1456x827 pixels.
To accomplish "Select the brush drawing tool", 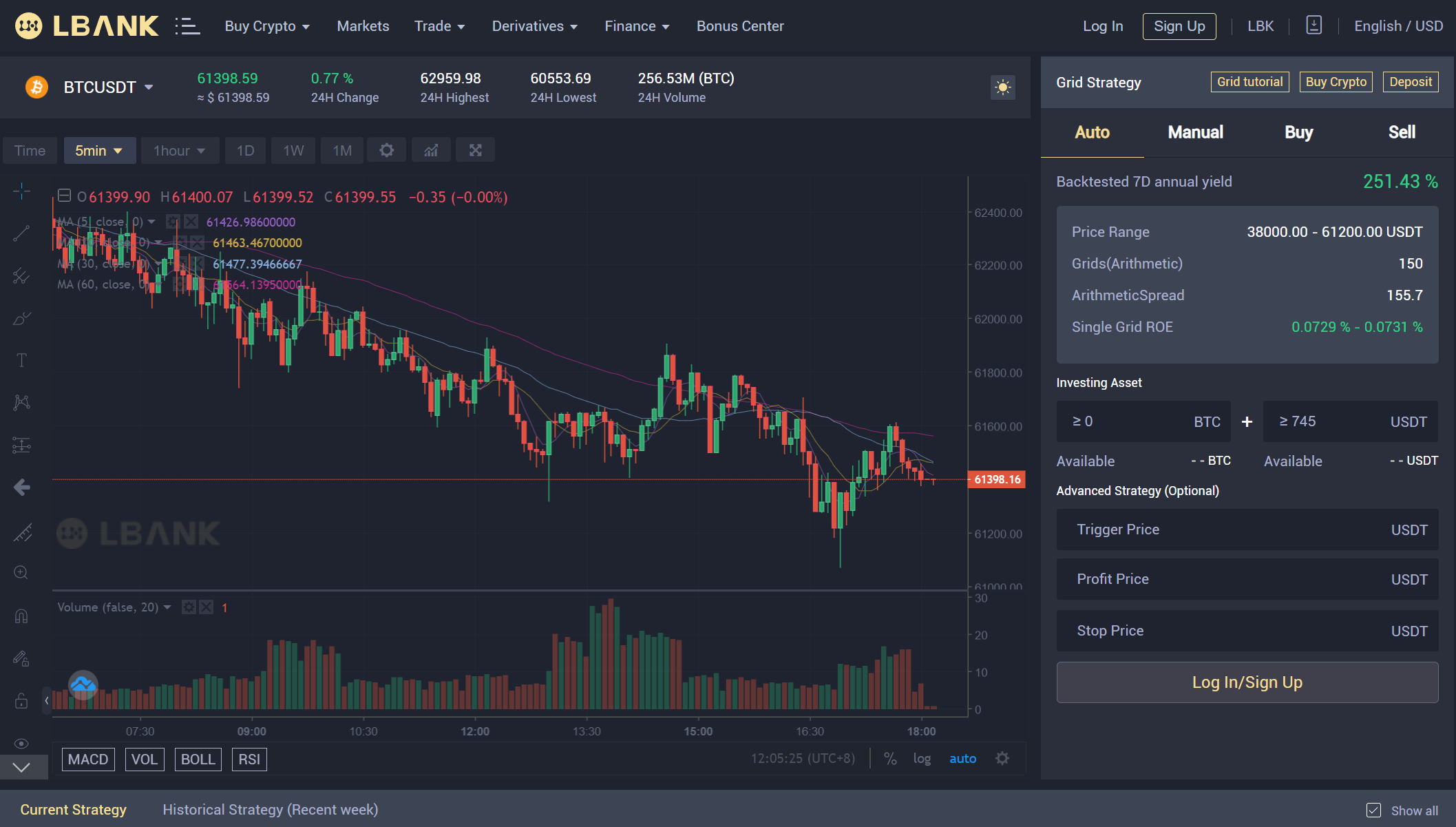I will coord(21,319).
